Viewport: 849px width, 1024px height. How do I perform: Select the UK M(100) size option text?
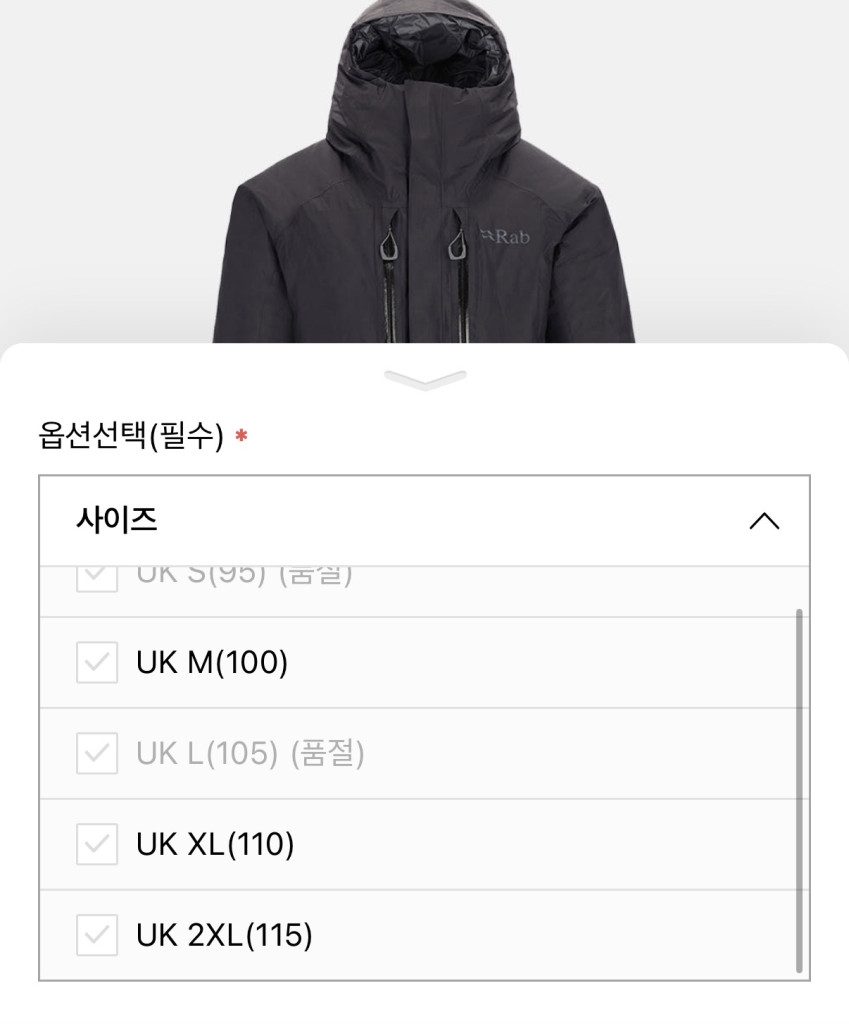212,663
